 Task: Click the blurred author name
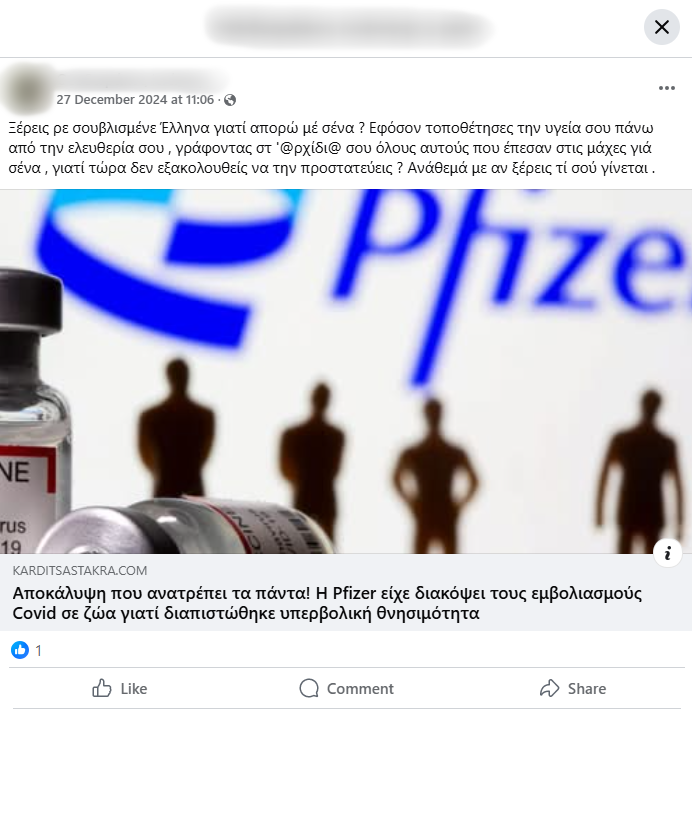point(142,80)
